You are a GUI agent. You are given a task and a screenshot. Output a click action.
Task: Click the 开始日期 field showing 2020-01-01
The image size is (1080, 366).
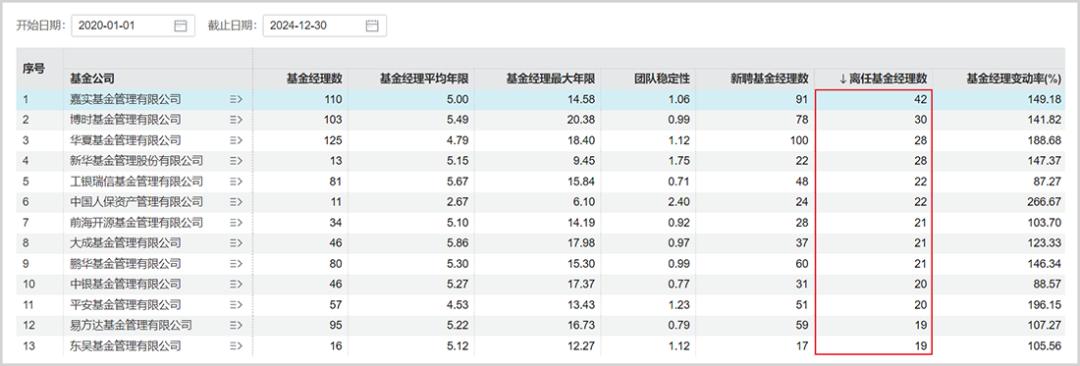(x=133, y=26)
